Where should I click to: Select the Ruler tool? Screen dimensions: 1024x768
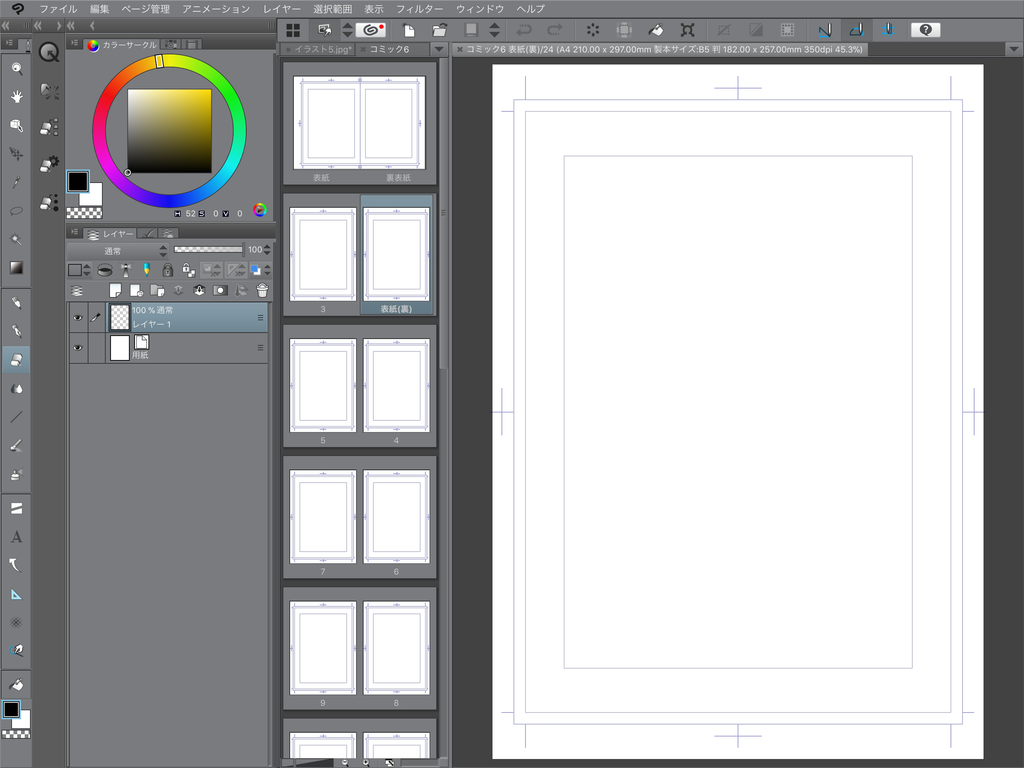16,594
